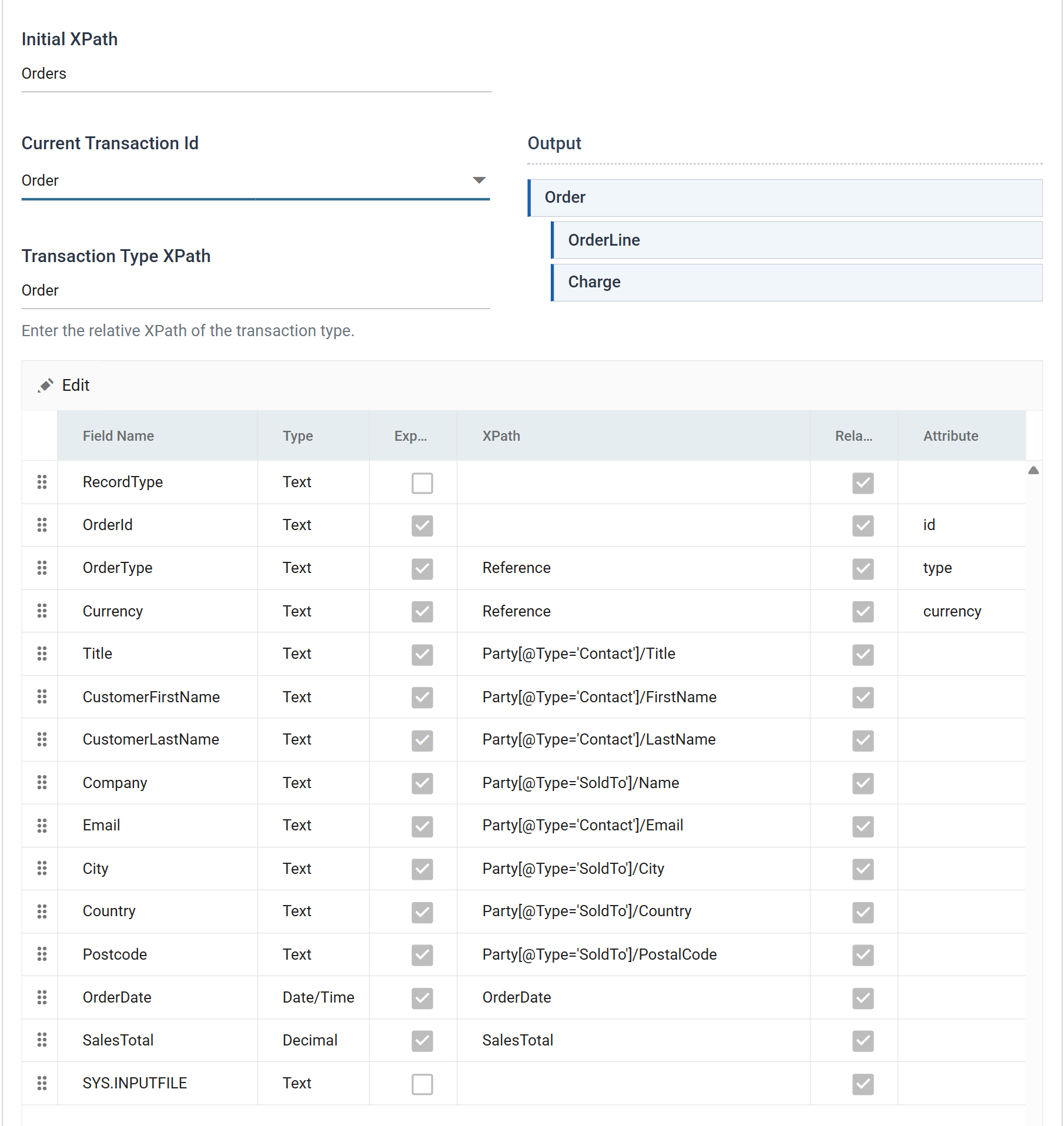Select the Charge output node
The width and height of the screenshot is (1064, 1126).
click(797, 282)
